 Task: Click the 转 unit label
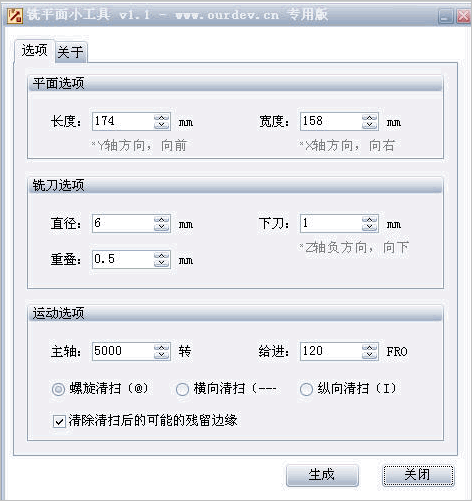185,351
